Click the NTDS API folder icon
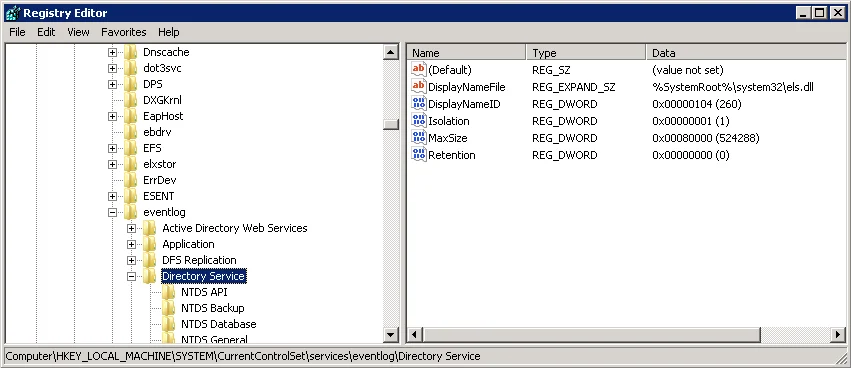Viewport: 851px width, 368px height. pos(168,292)
